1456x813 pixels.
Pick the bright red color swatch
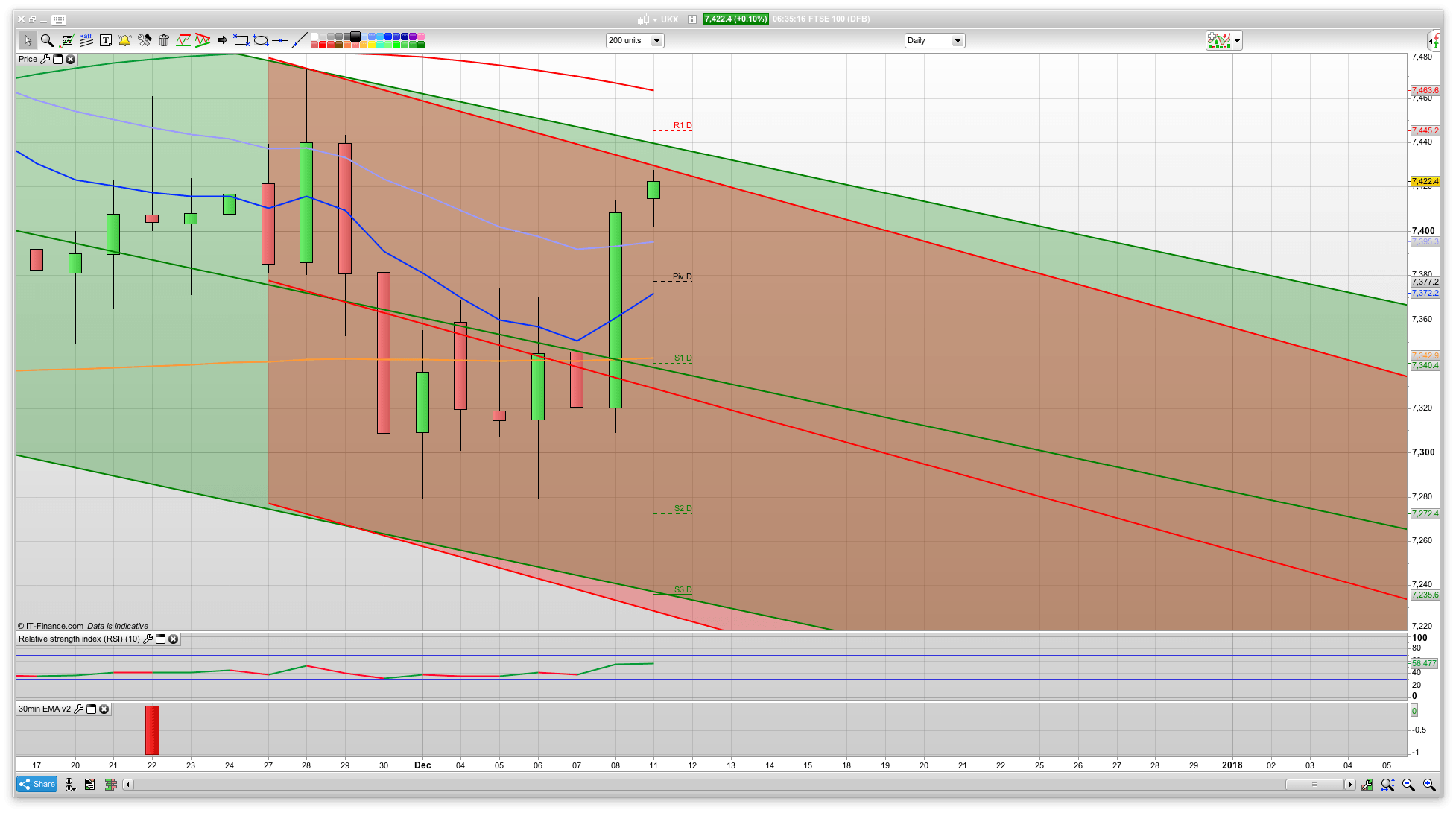coord(323,45)
